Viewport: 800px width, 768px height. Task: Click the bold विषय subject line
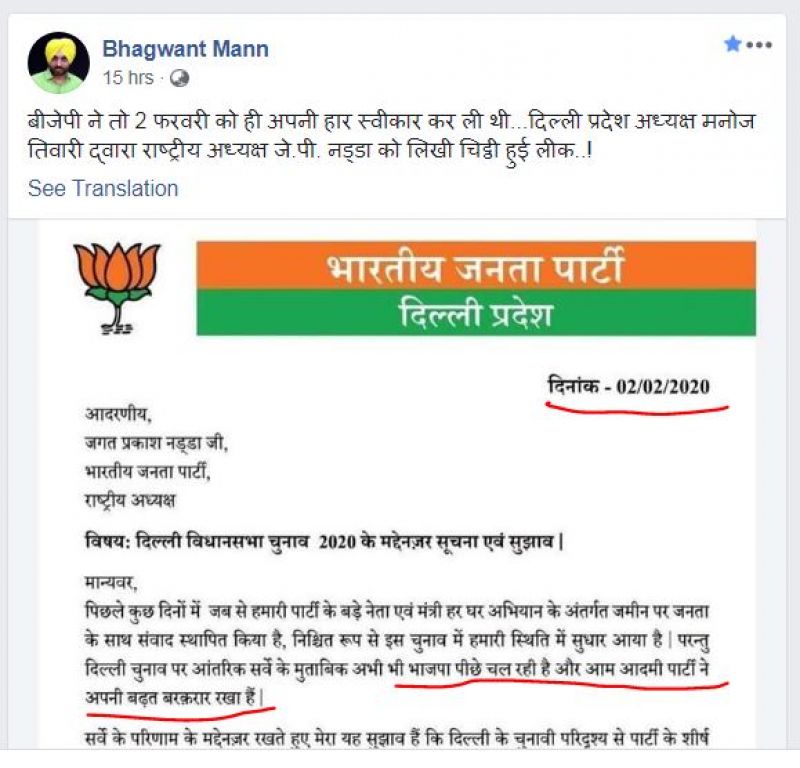(324, 541)
